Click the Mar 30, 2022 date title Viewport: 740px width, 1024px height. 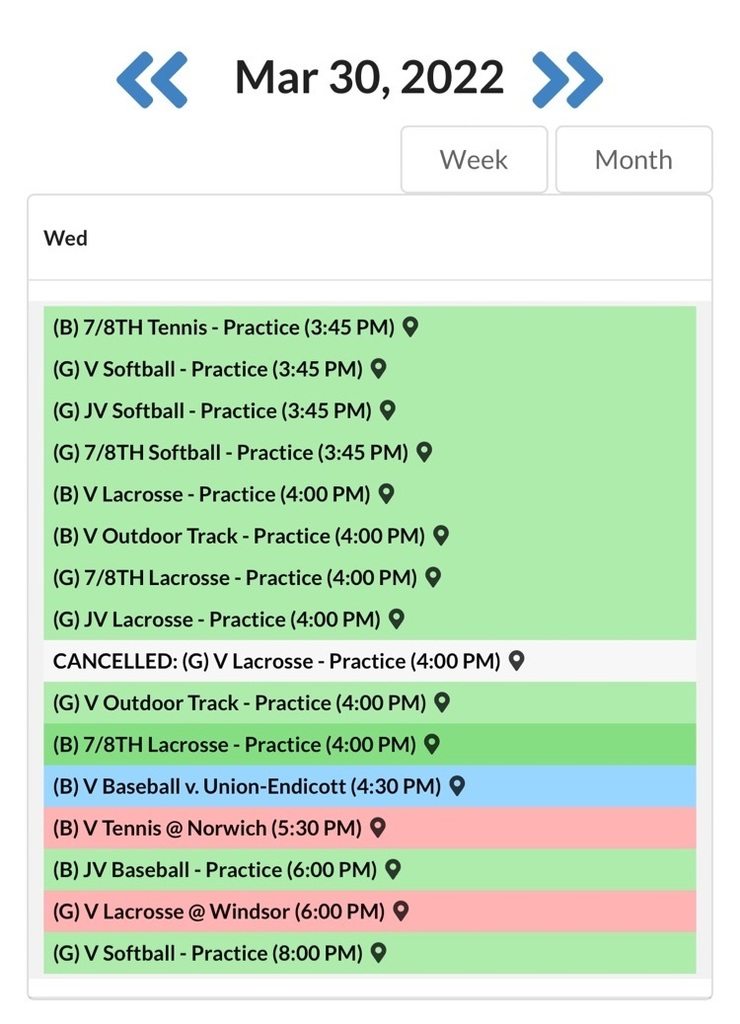click(x=368, y=76)
